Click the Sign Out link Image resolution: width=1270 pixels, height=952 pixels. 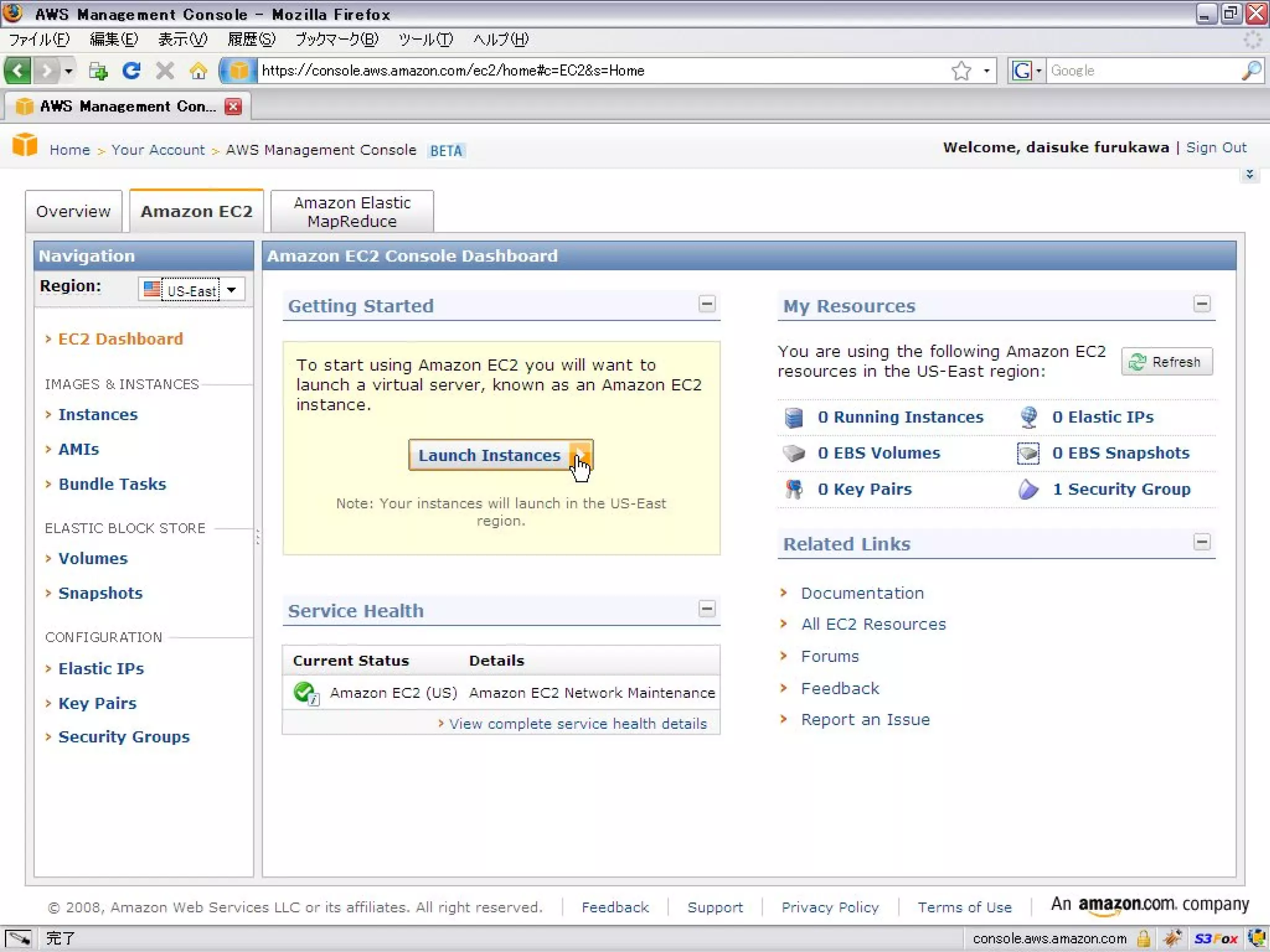(1215, 148)
